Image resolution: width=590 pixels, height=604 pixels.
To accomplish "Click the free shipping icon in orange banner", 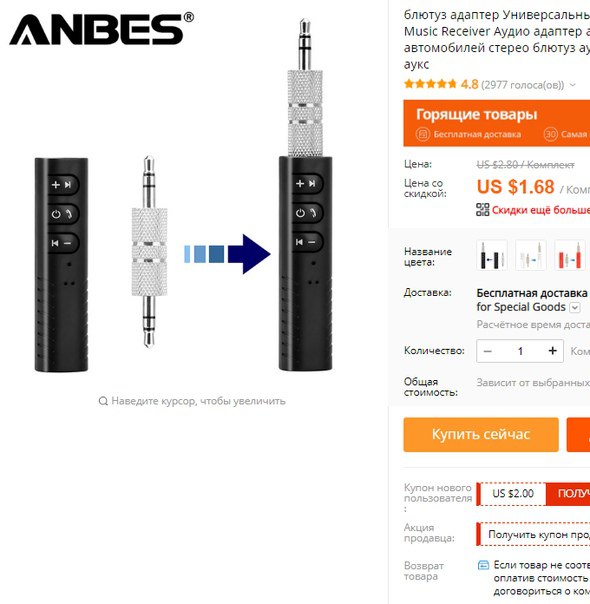I will (422, 134).
